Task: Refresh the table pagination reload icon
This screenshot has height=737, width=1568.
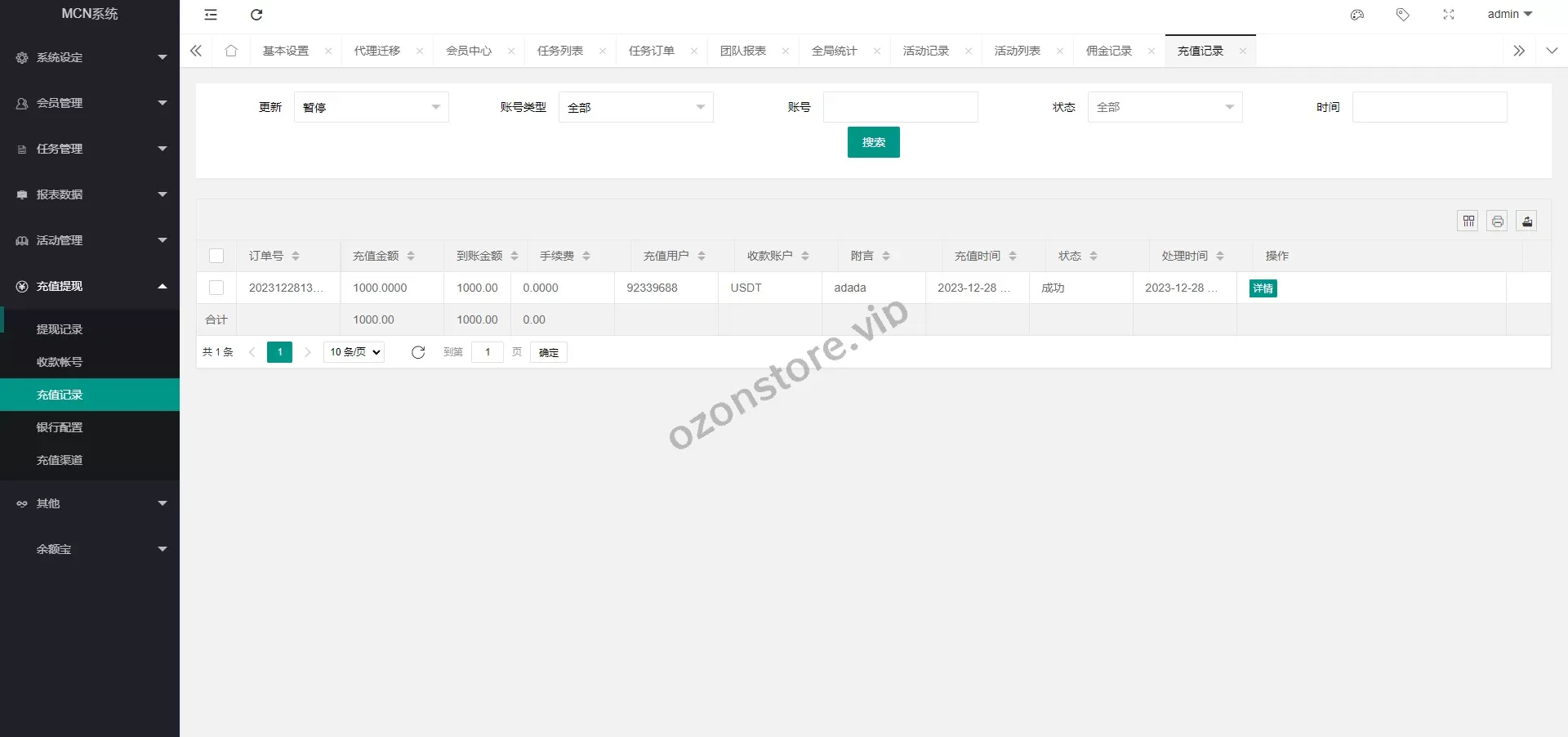Action: [x=418, y=352]
